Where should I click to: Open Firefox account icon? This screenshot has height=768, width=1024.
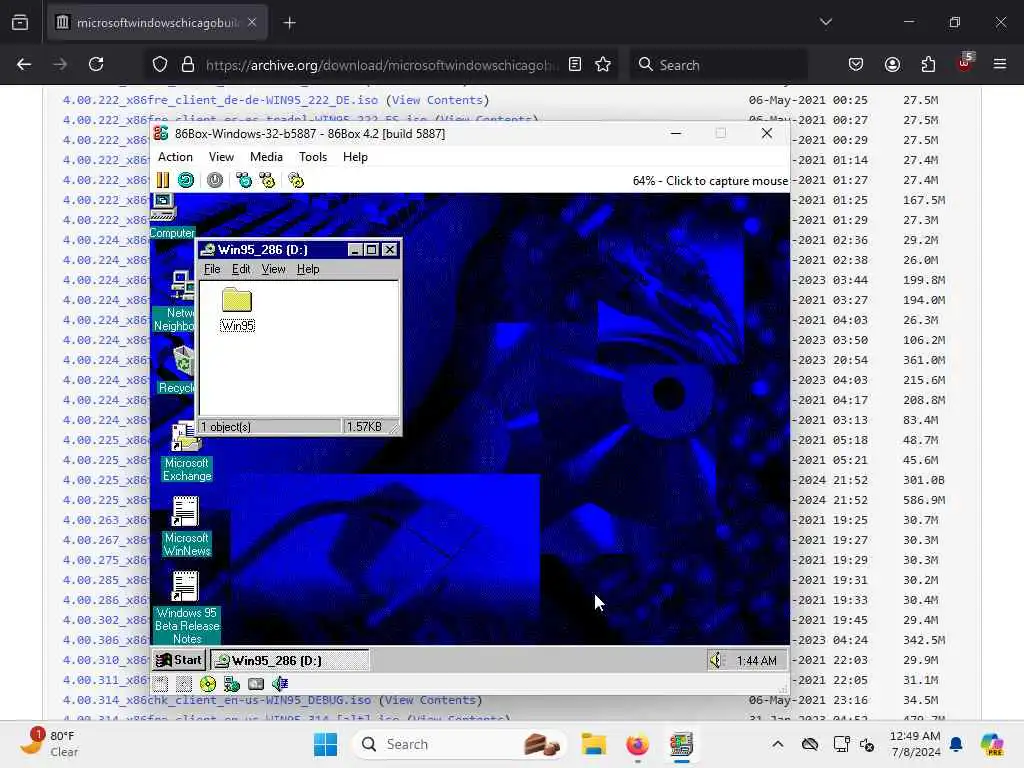(892, 65)
